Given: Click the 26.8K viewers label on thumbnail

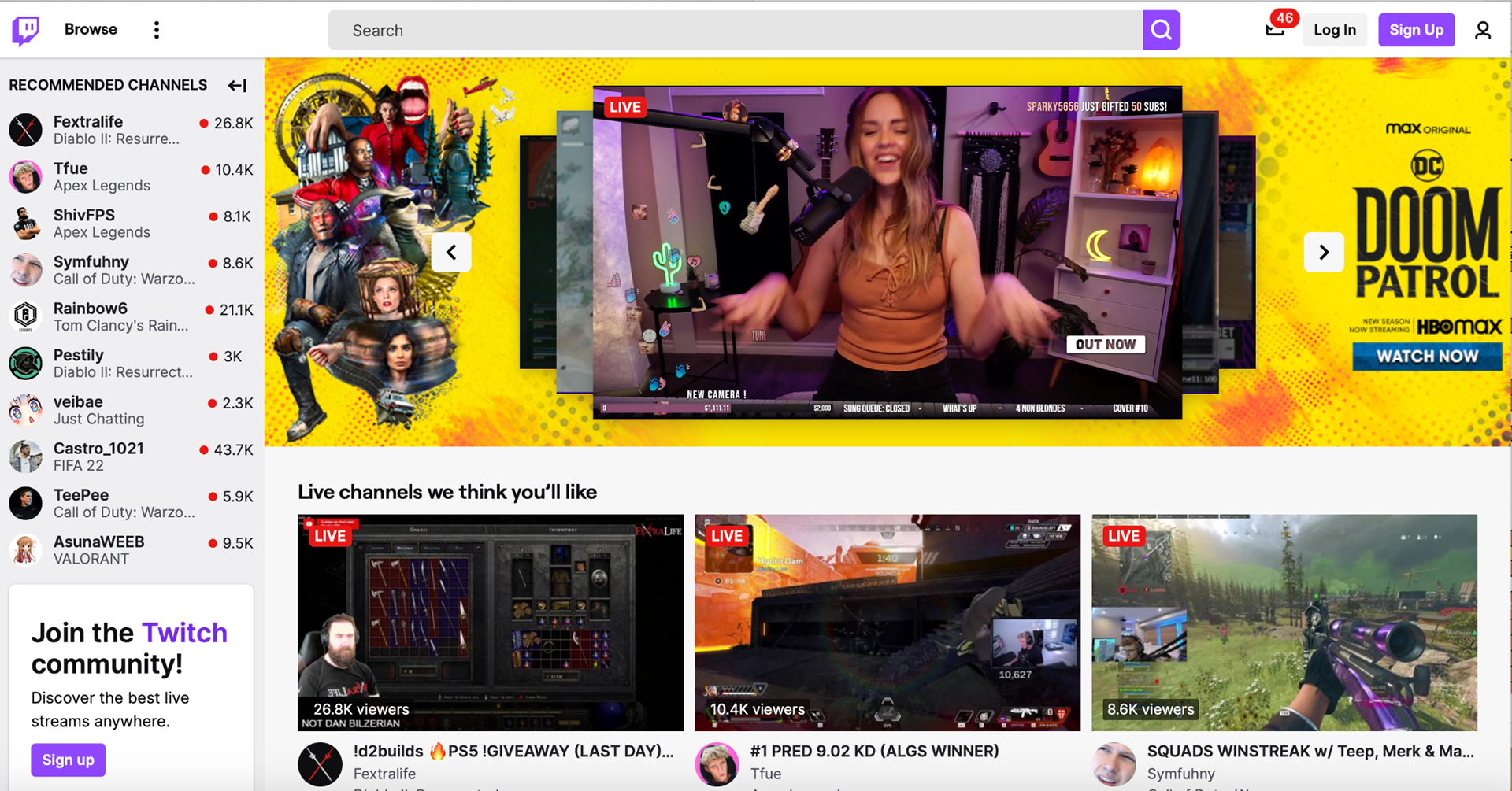Looking at the screenshot, I should pyautogui.click(x=361, y=709).
